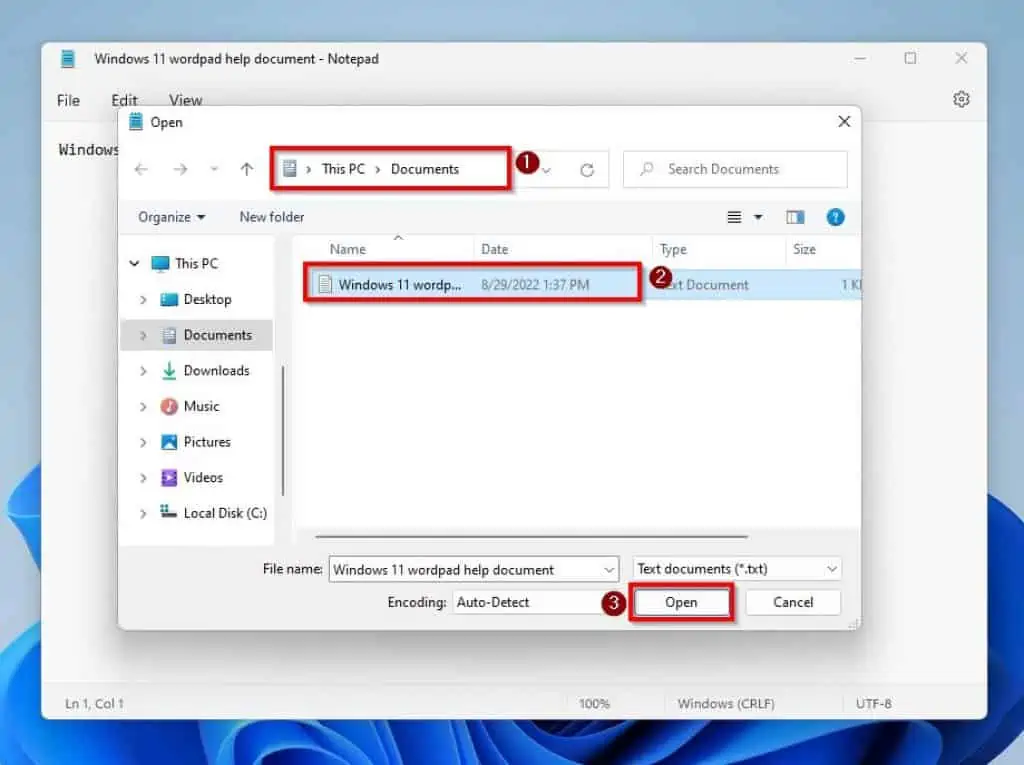Select Desktop folder in sidebar
The width and height of the screenshot is (1024, 765).
tap(208, 299)
